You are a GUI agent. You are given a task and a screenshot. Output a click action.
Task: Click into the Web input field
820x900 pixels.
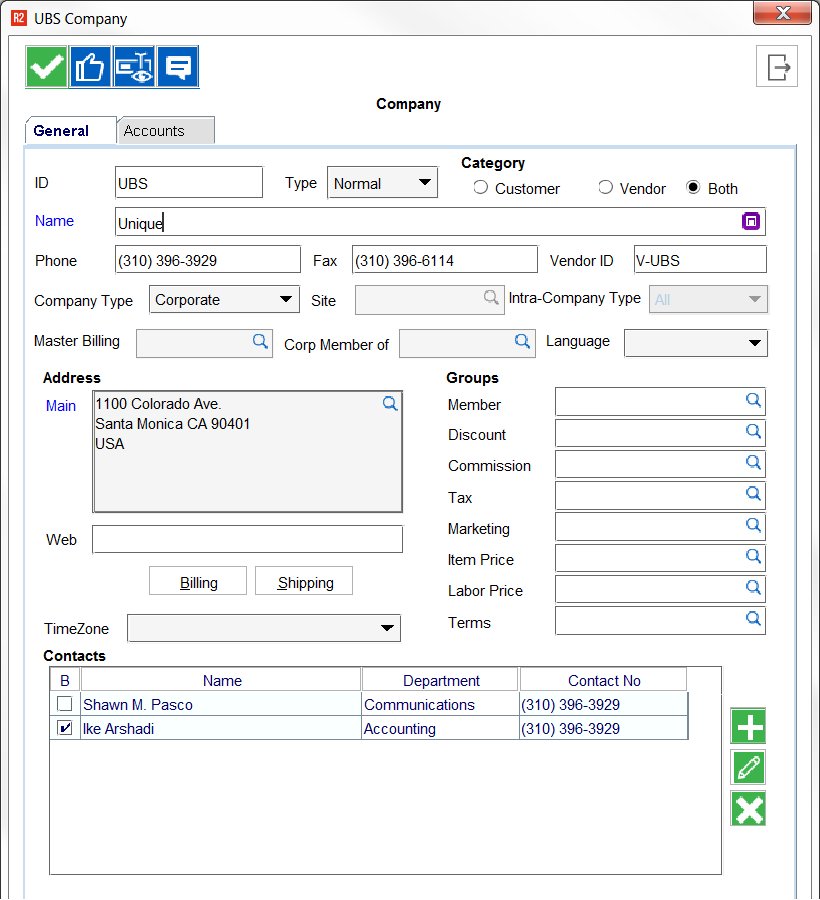(247, 540)
